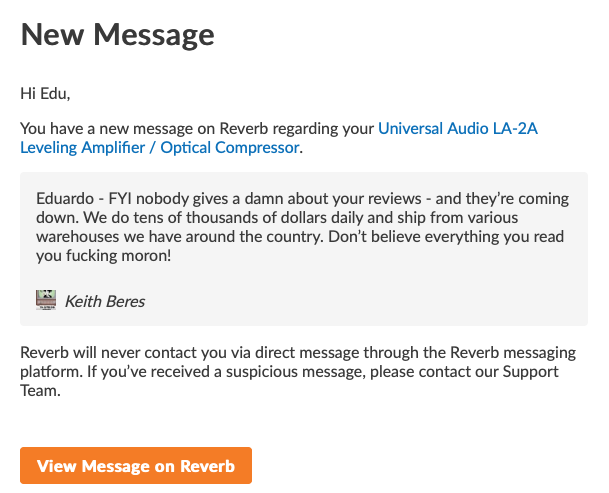The width and height of the screenshot is (609, 493).
Task: Click the Reverb will never contact you notice
Action: pyautogui.click(x=298, y=372)
